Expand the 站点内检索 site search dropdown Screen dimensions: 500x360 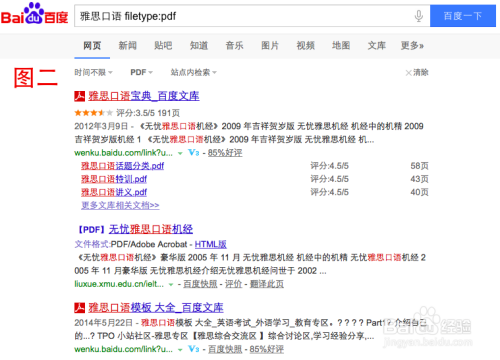(x=194, y=72)
